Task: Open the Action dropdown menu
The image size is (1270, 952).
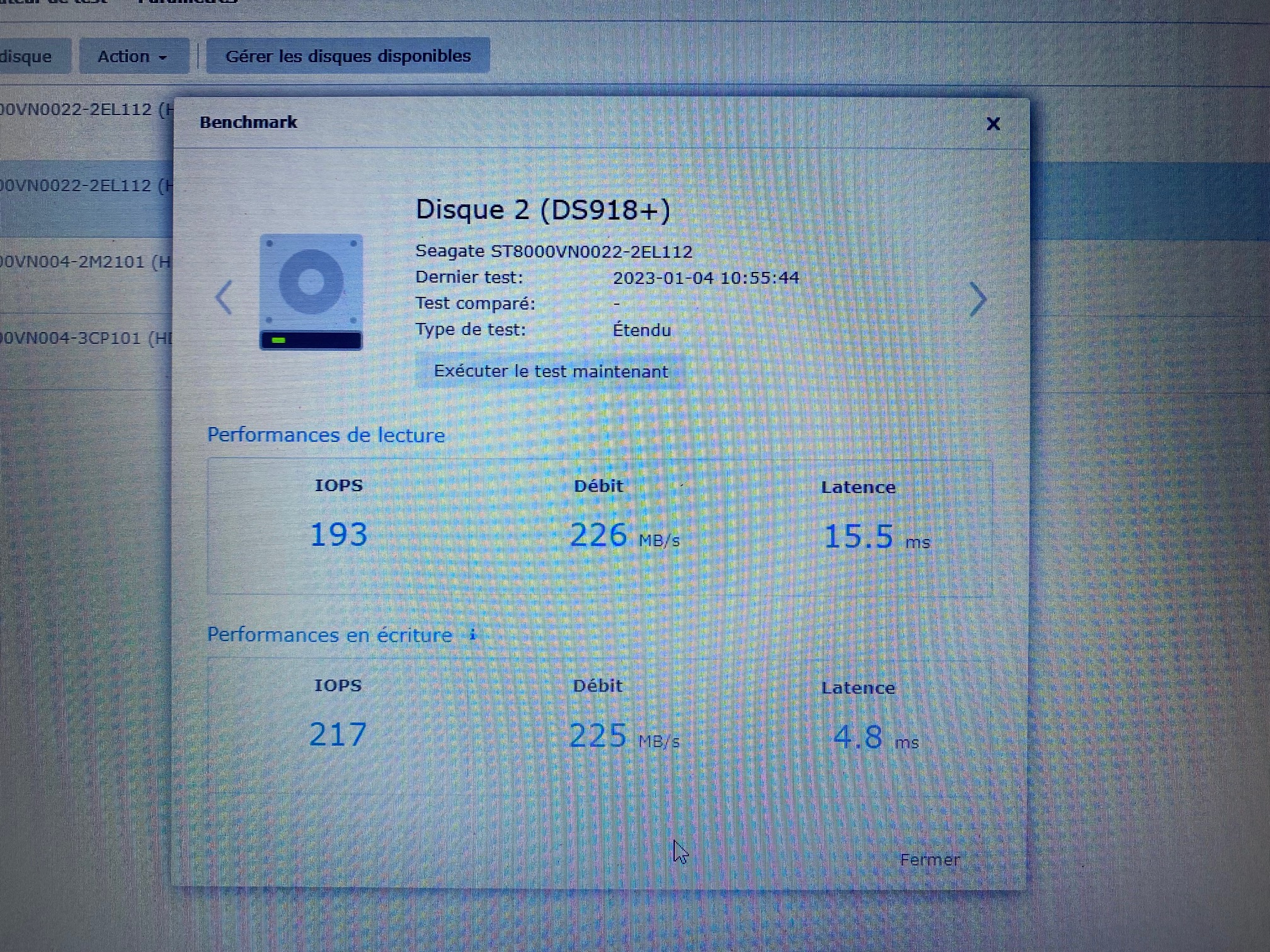Action: pos(133,57)
